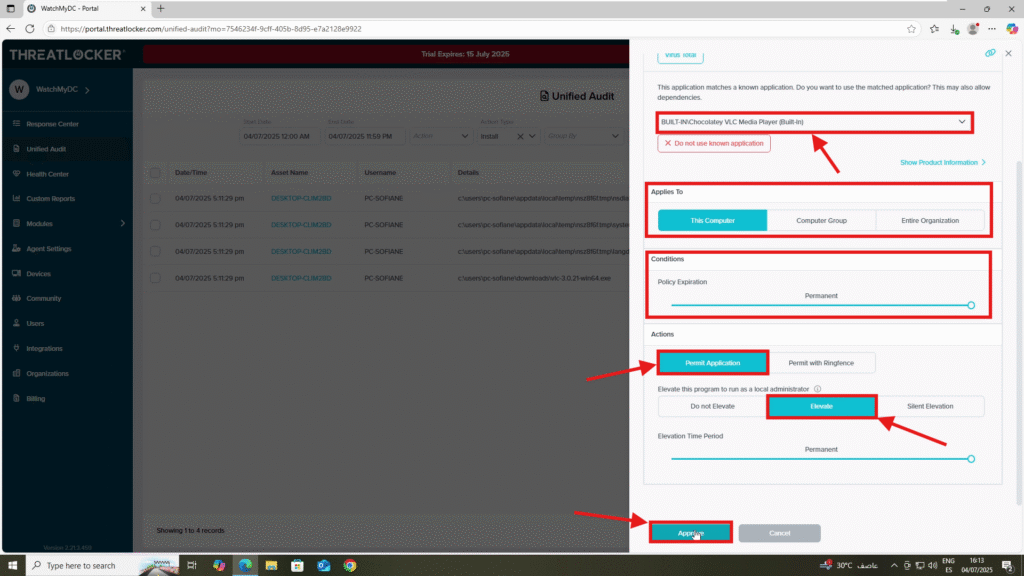This screenshot has width=1024, height=576.
Task: Click the copy link icon in panel header
Action: pos(990,54)
